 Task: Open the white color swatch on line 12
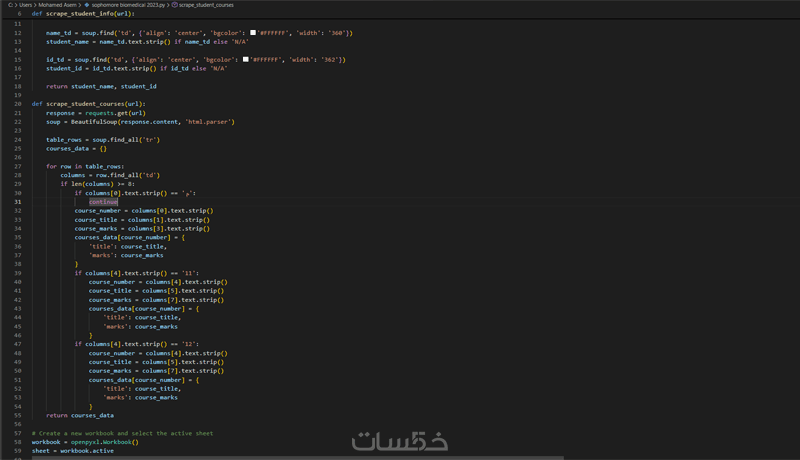(x=253, y=33)
